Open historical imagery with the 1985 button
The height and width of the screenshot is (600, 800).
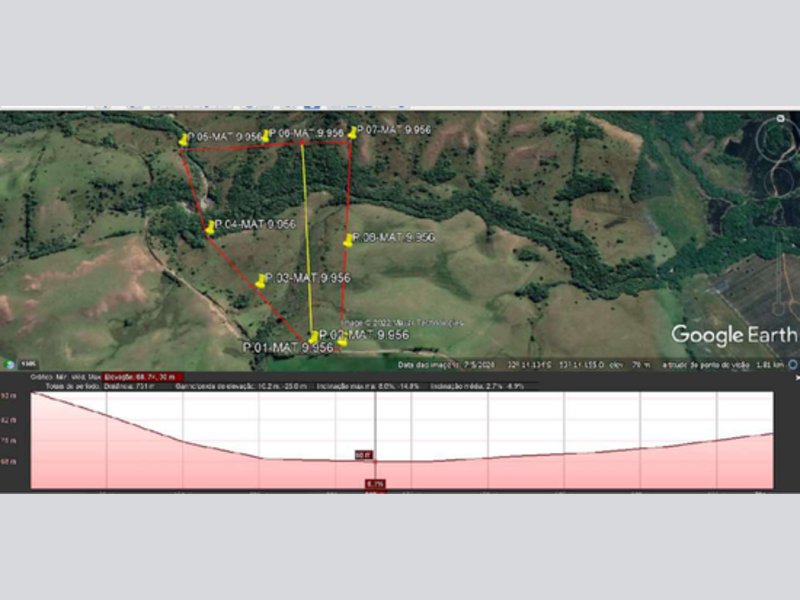[x=29, y=364]
